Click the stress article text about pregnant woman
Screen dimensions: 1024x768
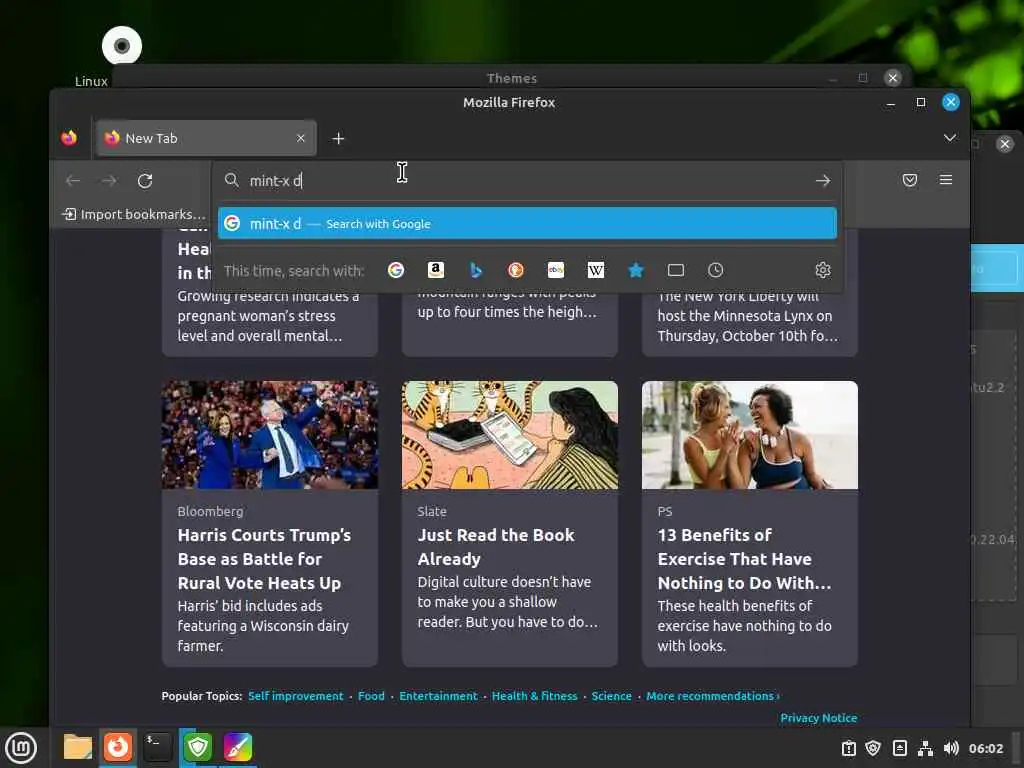point(268,316)
